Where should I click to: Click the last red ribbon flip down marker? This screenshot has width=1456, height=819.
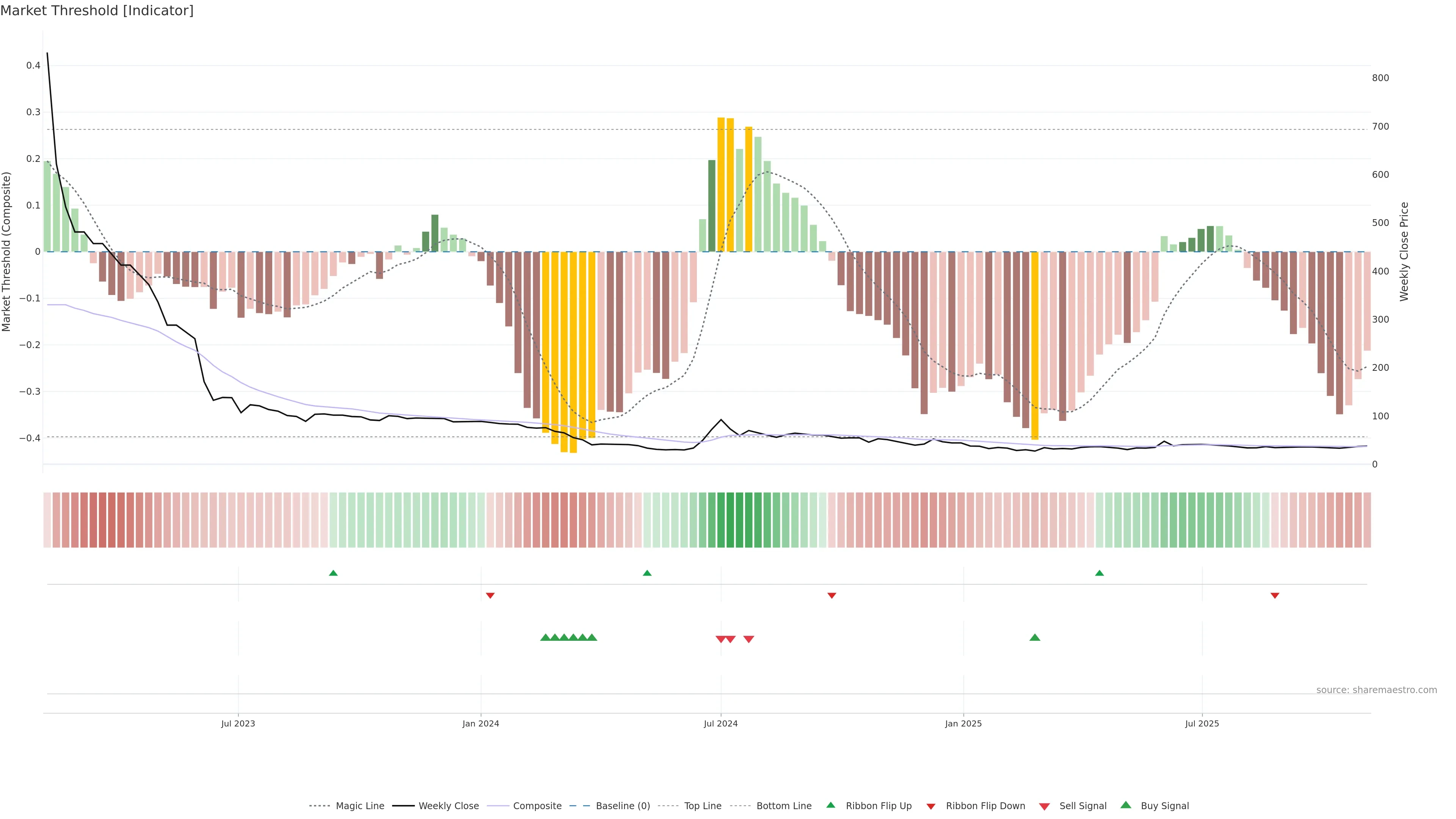pos(1274,595)
